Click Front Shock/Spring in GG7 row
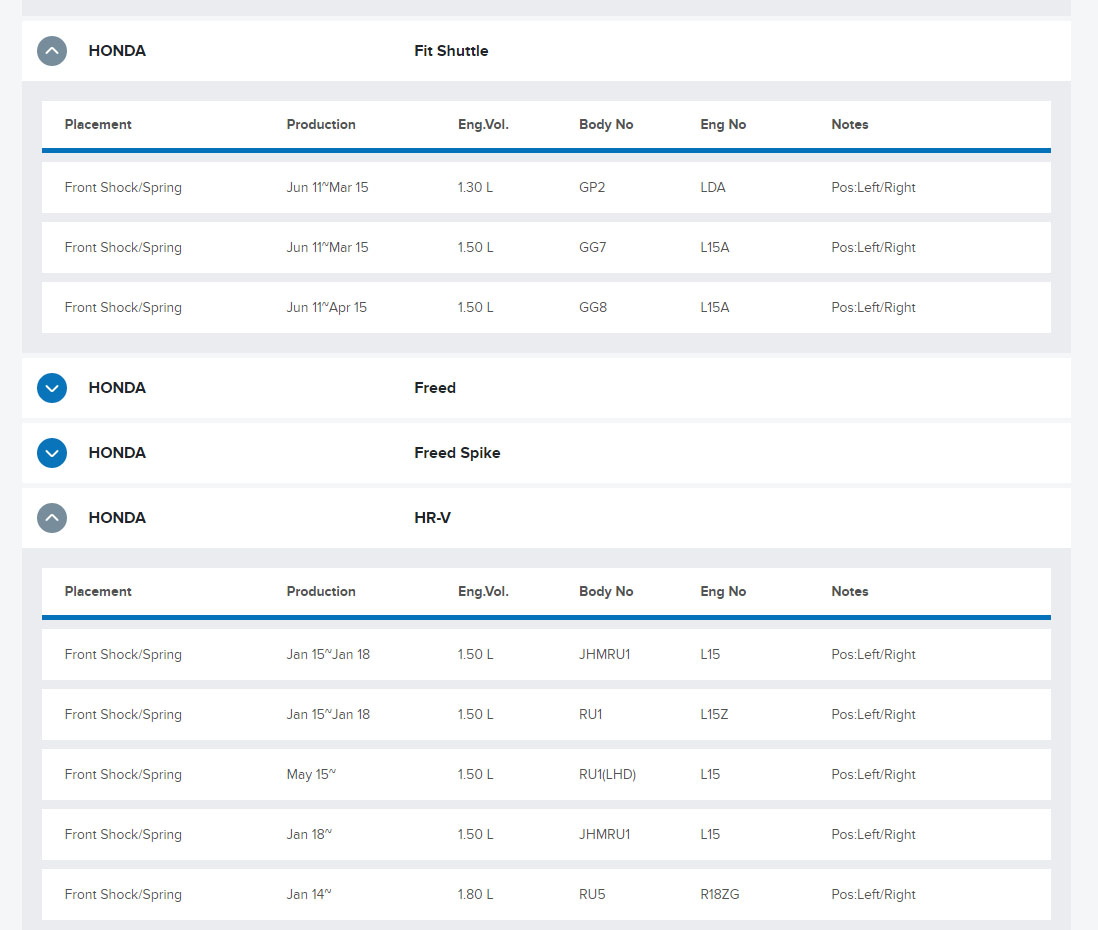 (x=123, y=248)
